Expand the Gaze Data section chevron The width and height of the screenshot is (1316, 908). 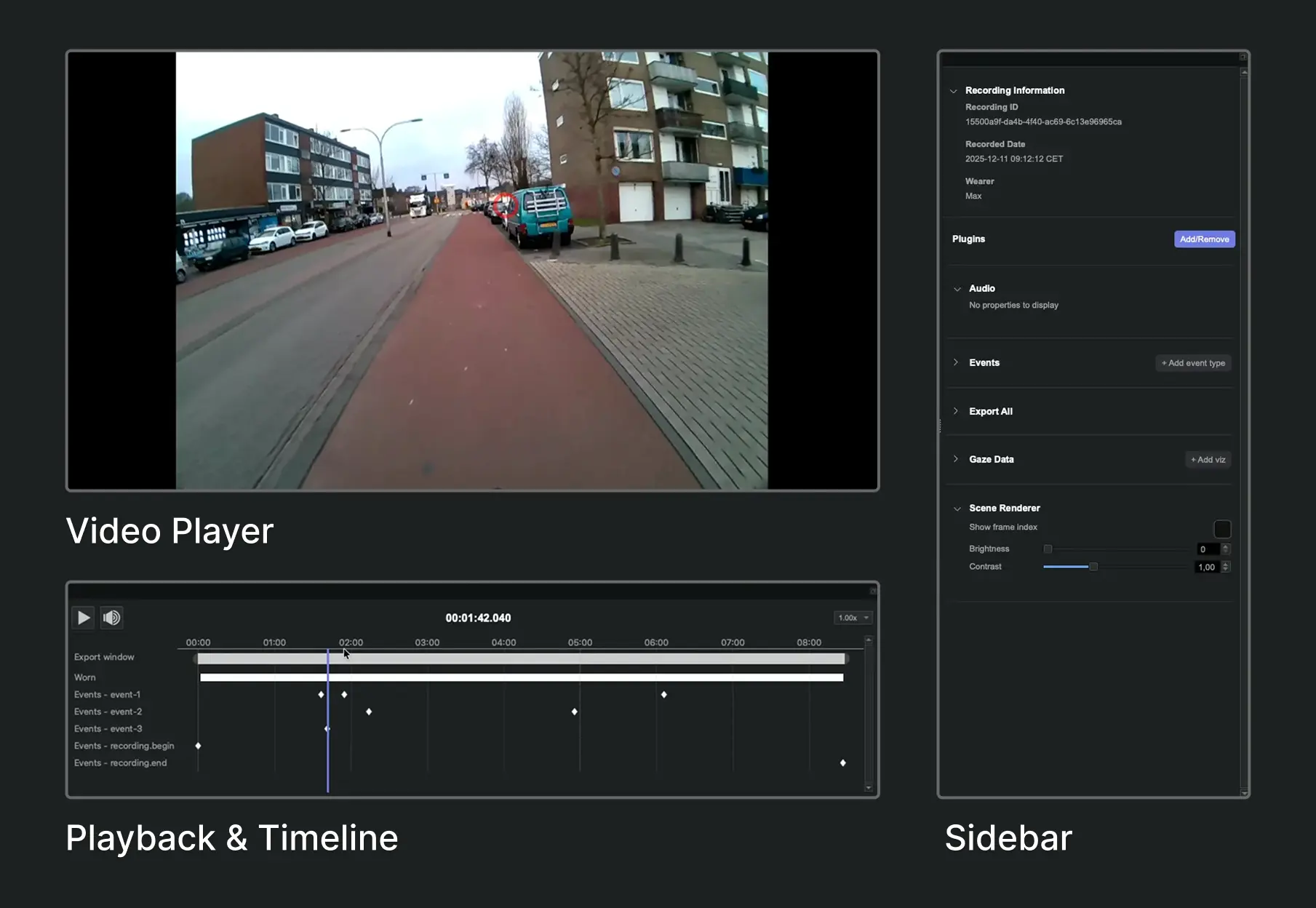[956, 459]
